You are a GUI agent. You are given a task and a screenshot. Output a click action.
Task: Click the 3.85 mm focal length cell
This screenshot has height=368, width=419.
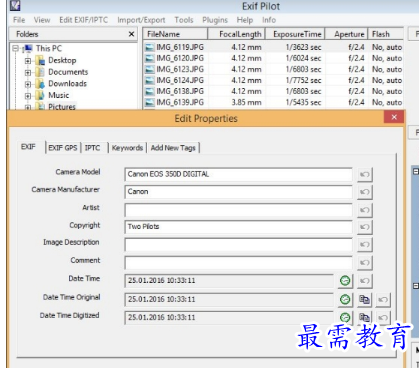(x=246, y=102)
